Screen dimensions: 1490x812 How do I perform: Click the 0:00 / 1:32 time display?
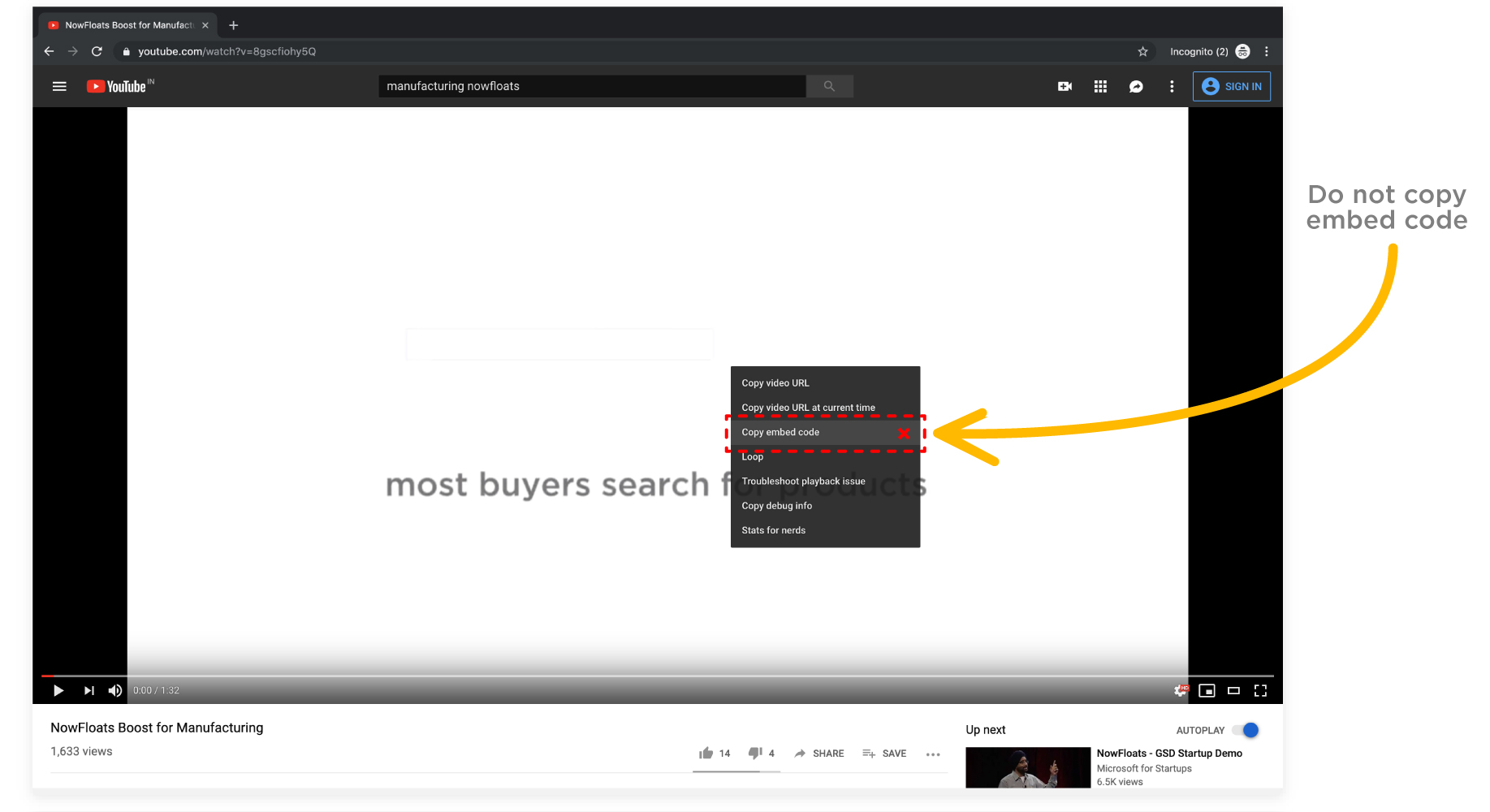point(156,690)
